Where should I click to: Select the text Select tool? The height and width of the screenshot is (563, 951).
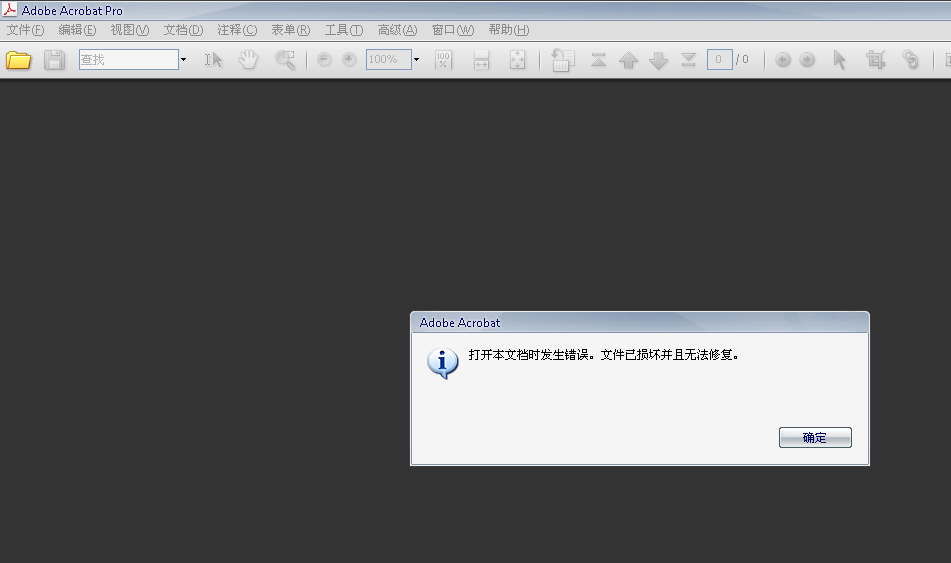[213, 59]
